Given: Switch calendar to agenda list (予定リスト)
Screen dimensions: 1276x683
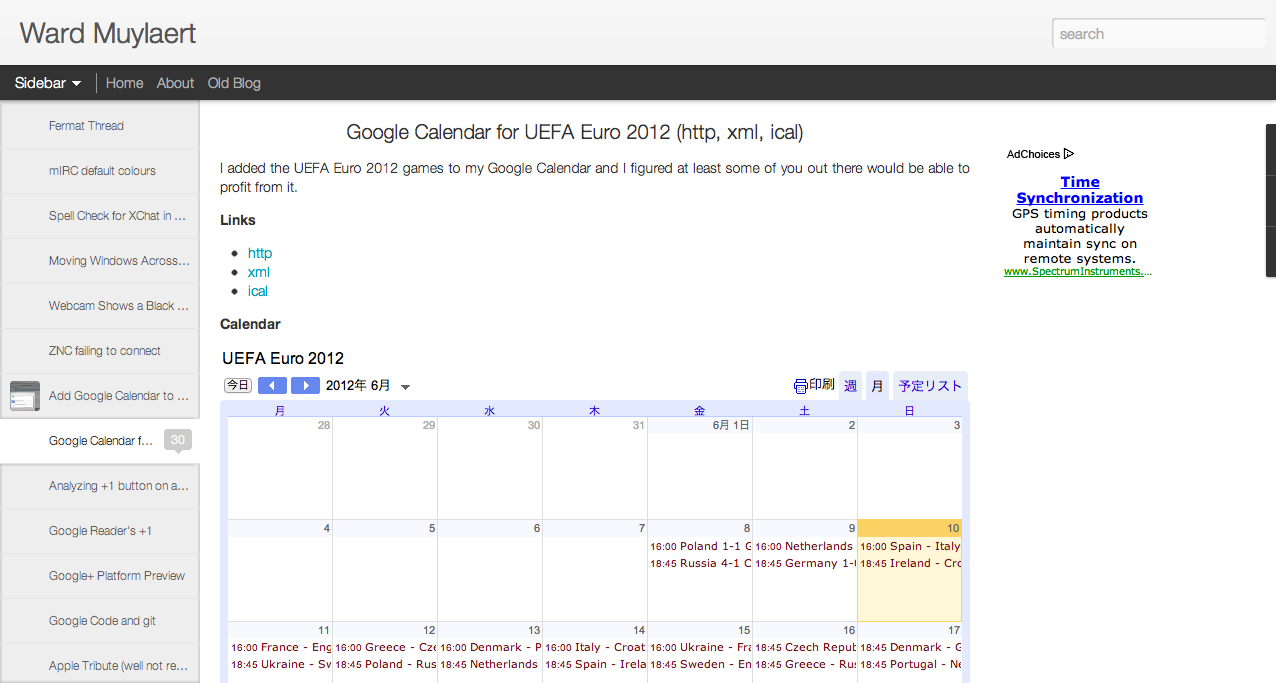Looking at the screenshot, I should coord(930,386).
